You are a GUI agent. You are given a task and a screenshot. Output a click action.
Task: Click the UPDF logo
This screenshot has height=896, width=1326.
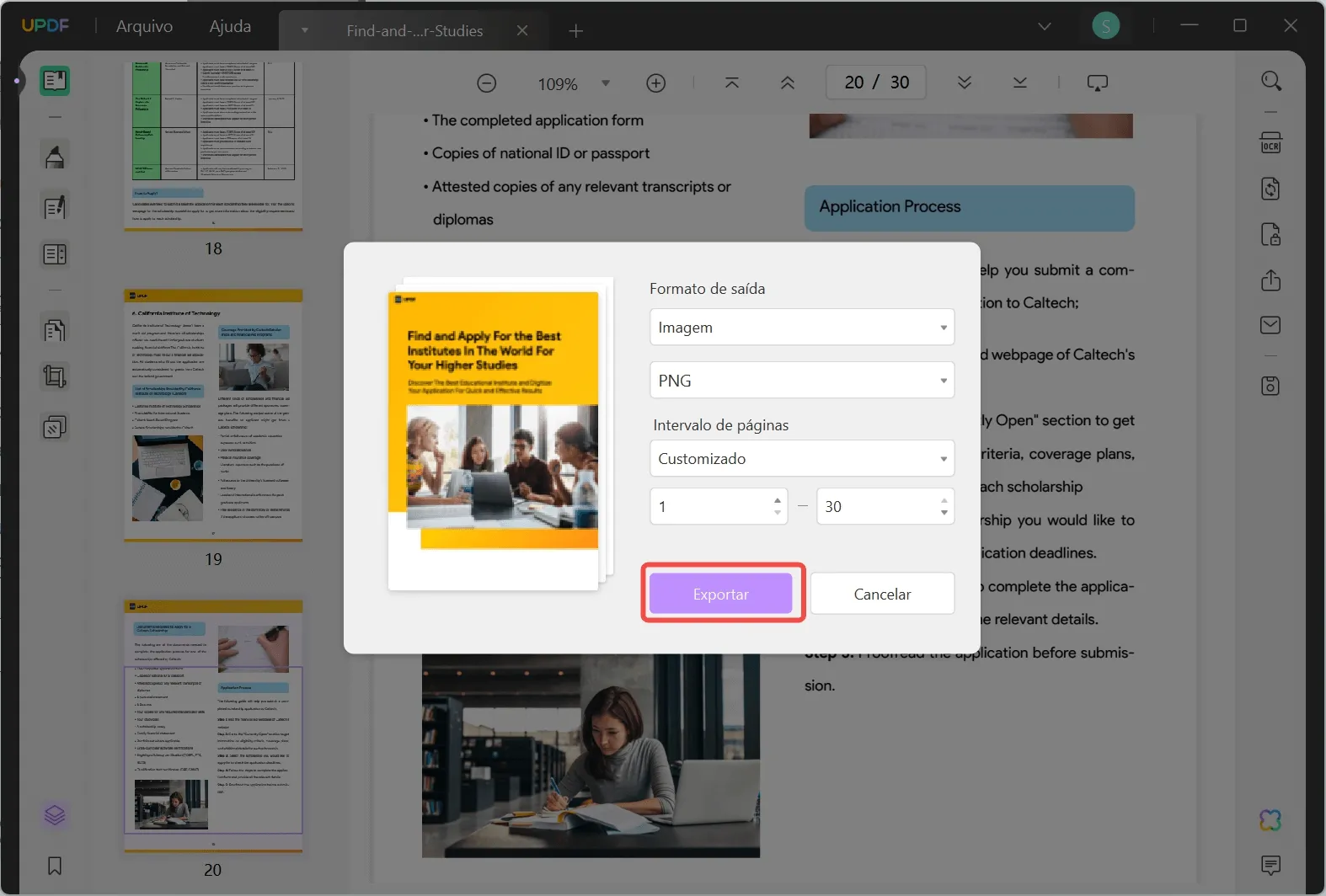pyautogui.click(x=45, y=26)
